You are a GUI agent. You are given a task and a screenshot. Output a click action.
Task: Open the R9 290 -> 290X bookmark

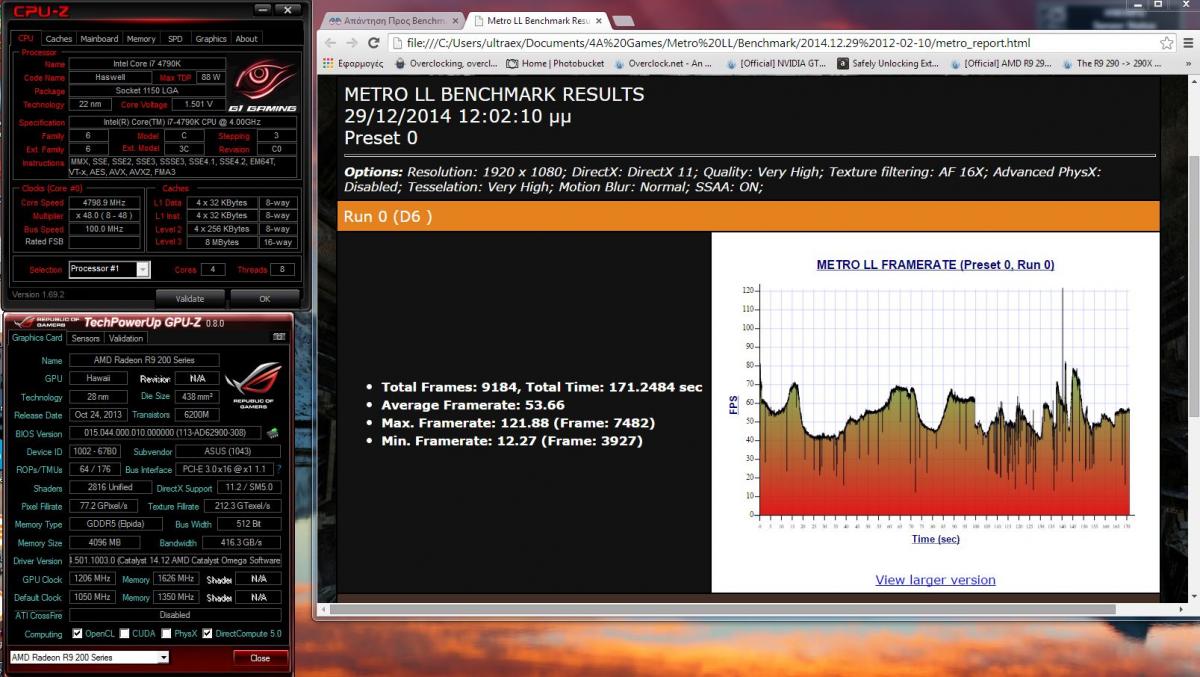click(x=1111, y=63)
